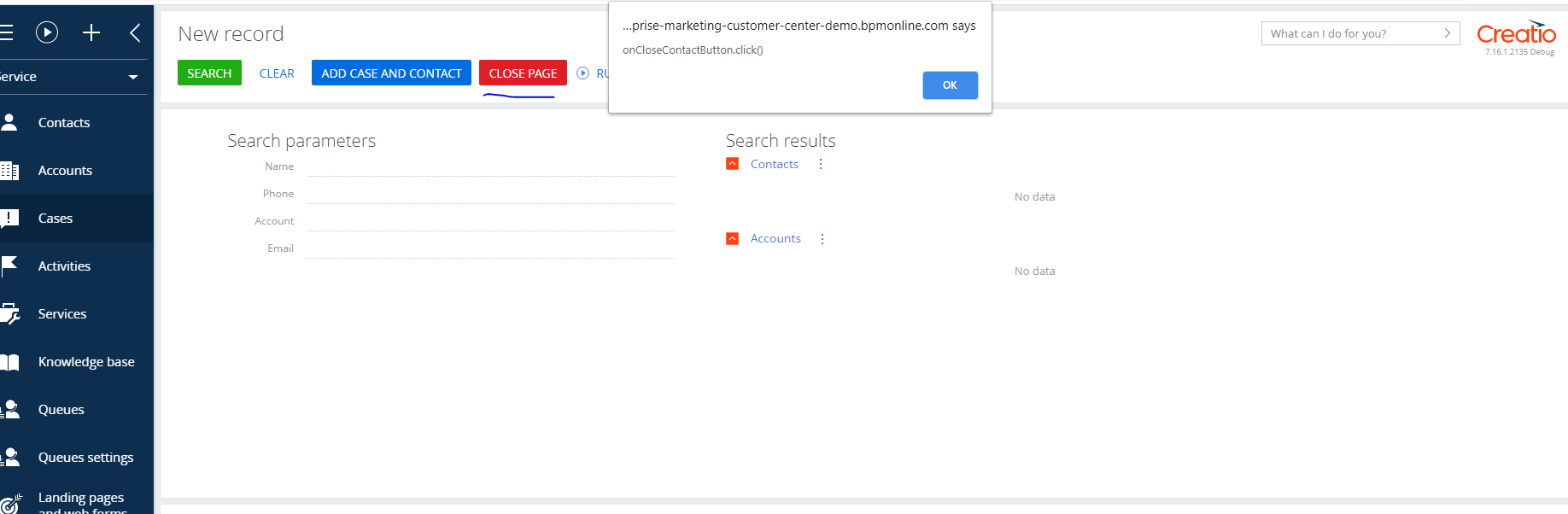
Task: Click the run process icon beside CLOSE PAGE
Action: 582,73
